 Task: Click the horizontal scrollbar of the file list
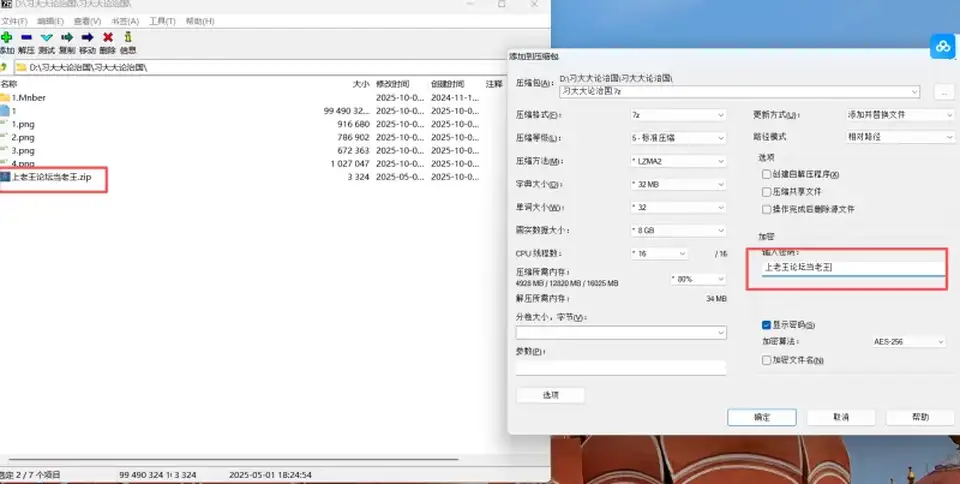233,459
